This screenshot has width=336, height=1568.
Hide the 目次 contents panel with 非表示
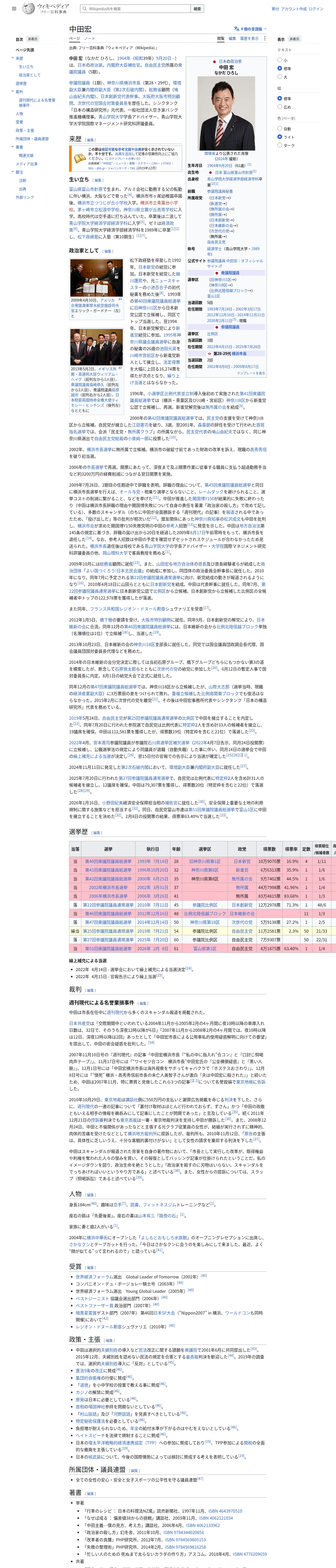coord(33,39)
